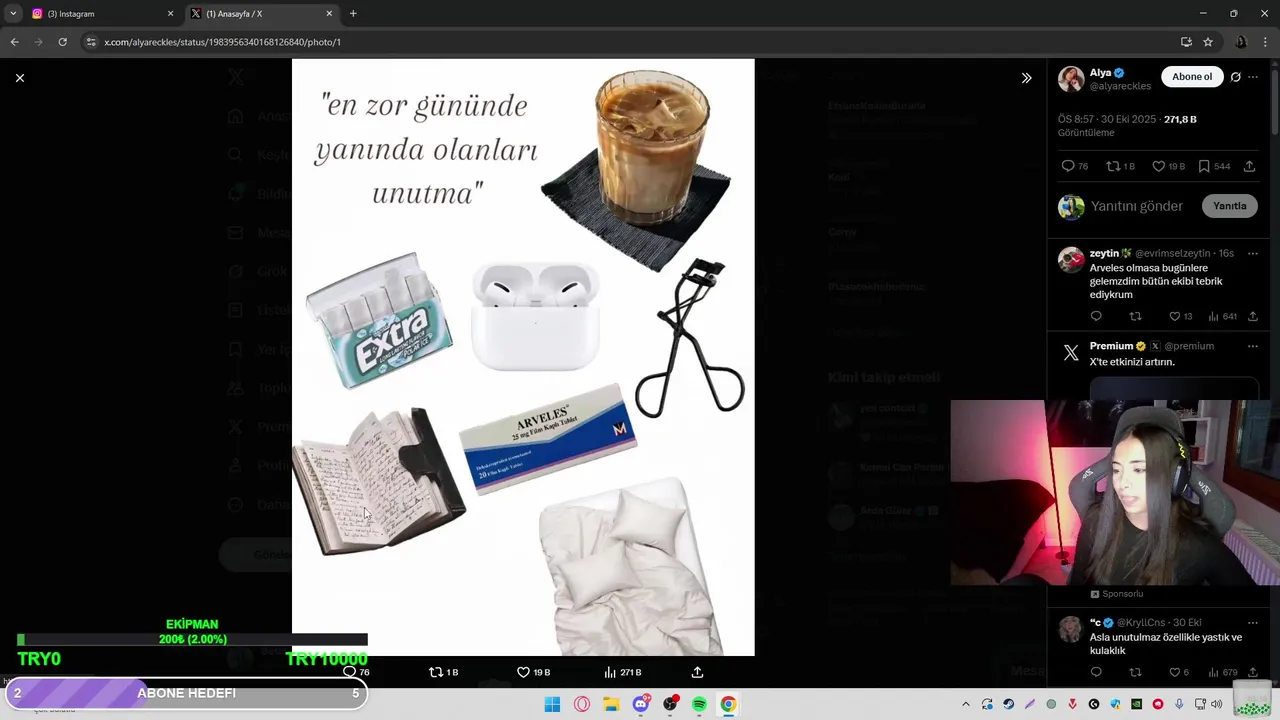This screenshot has width=1280, height=720.
Task: Click the Abone ol subscribe button
Action: click(1192, 77)
